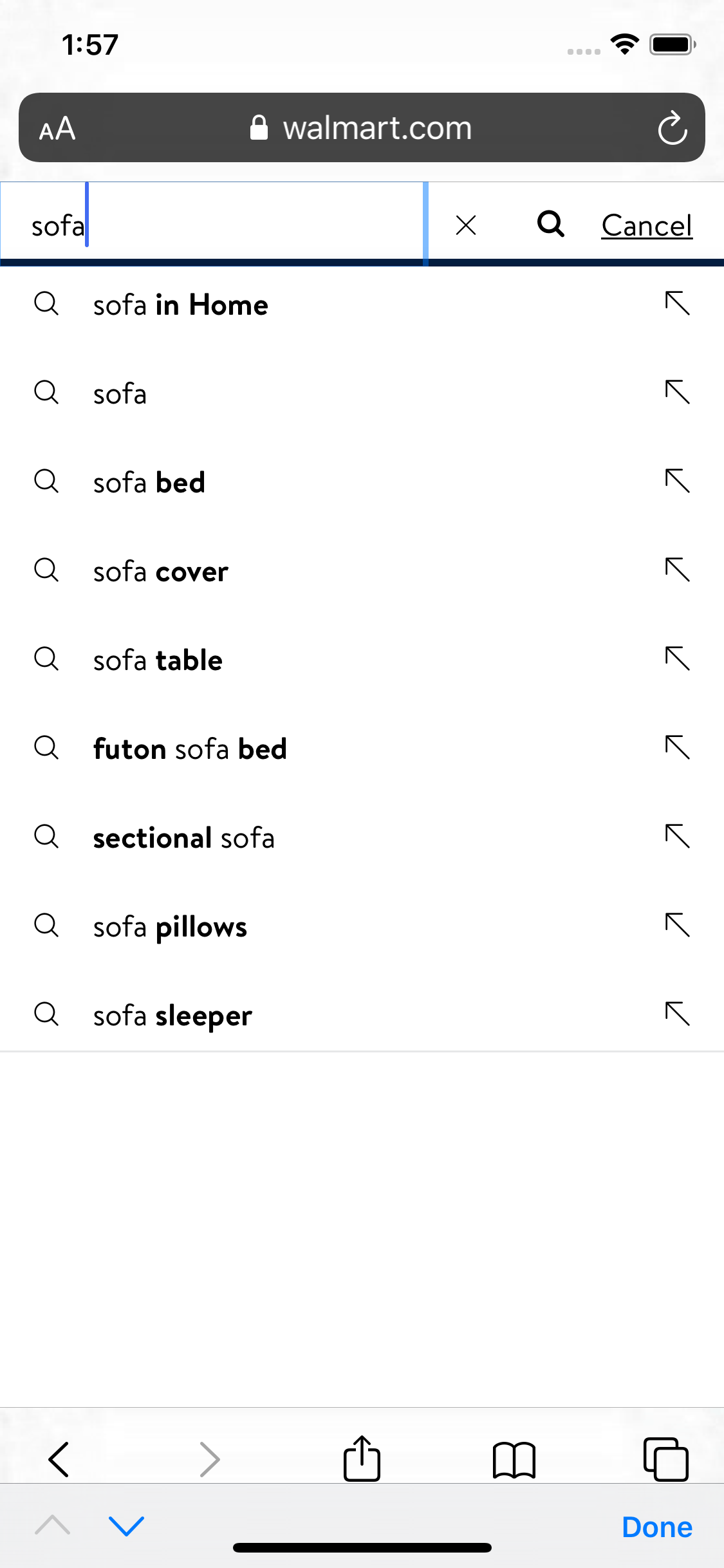Open the AA reader options

(57, 129)
